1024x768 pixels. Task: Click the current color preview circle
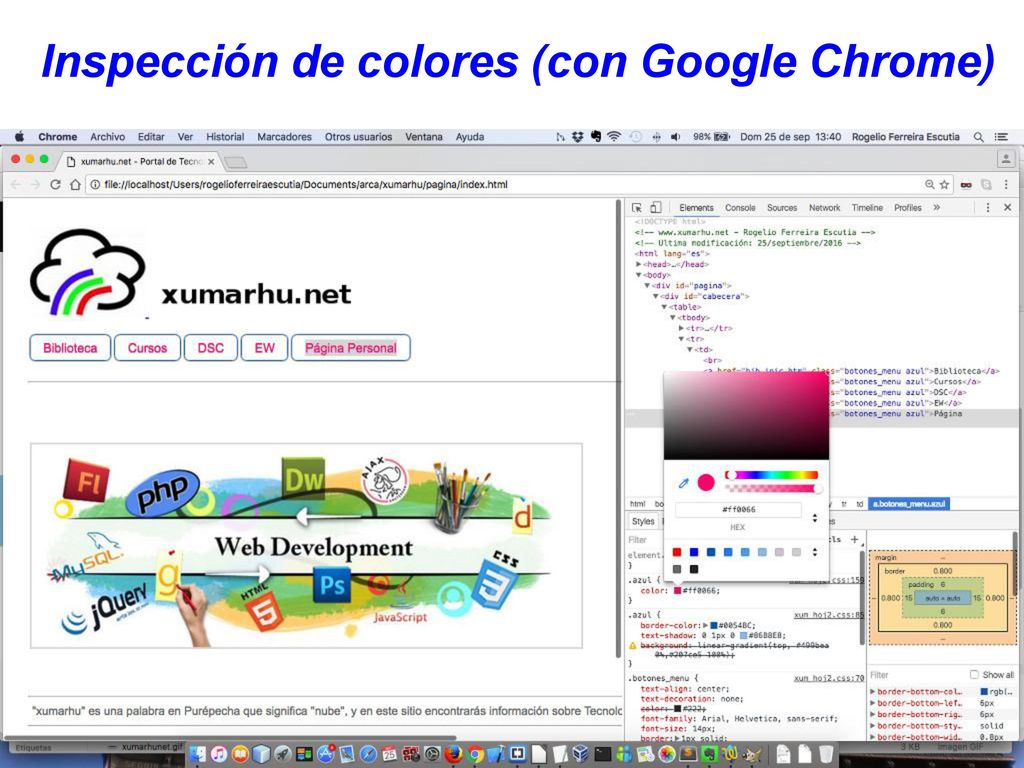(706, 483)
